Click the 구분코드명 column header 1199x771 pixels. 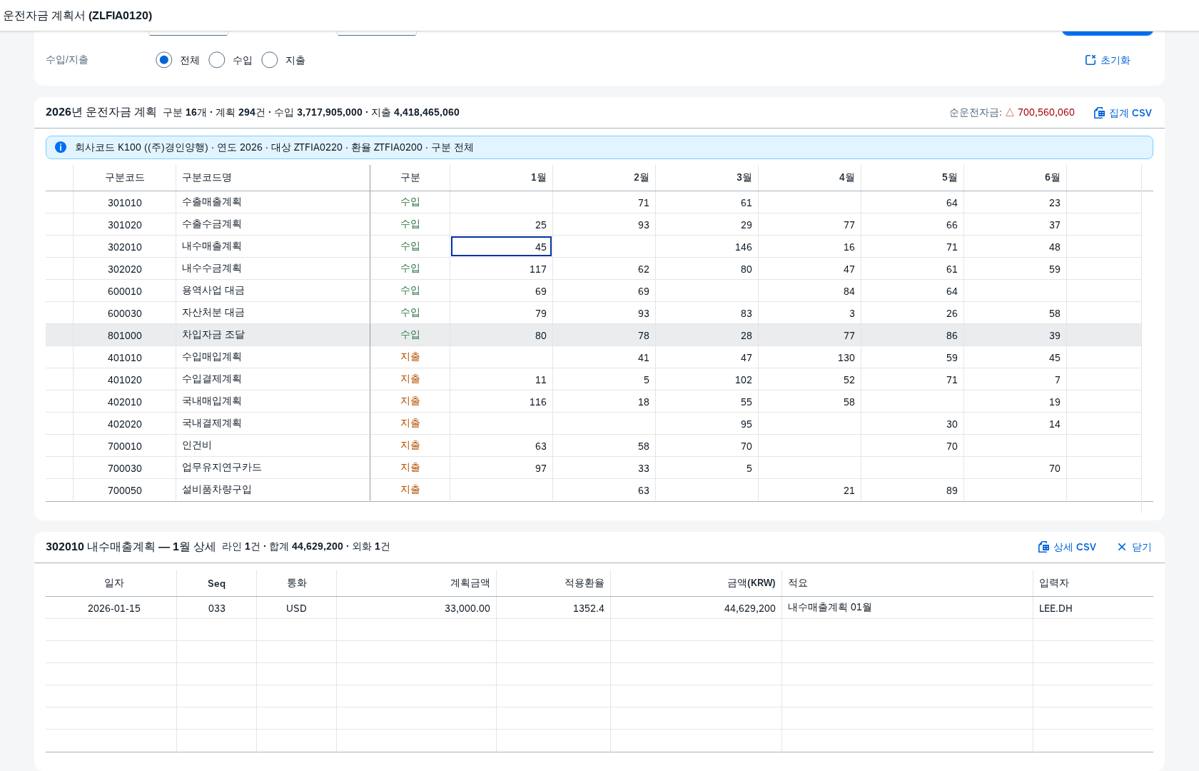click(273, 177)
